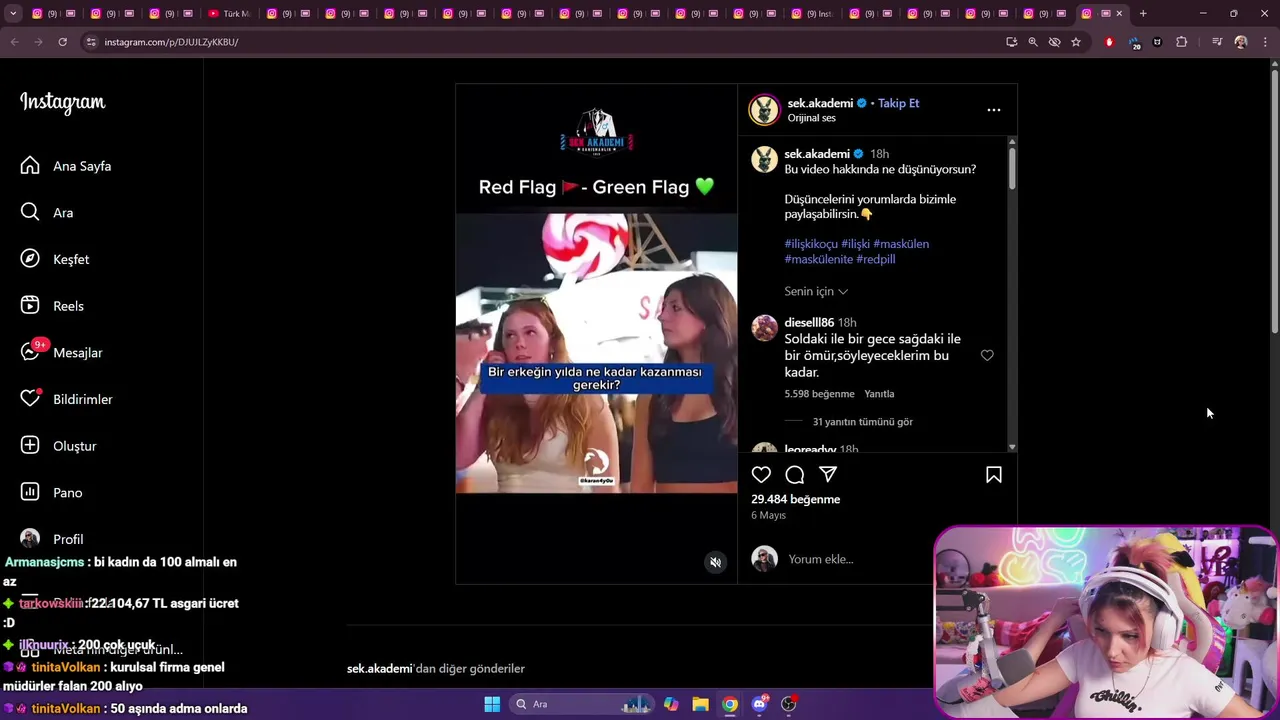This screenshot has width=1280, height=720.
Task: View the 29.484 beğenme likes list
Action: (795, 499)
